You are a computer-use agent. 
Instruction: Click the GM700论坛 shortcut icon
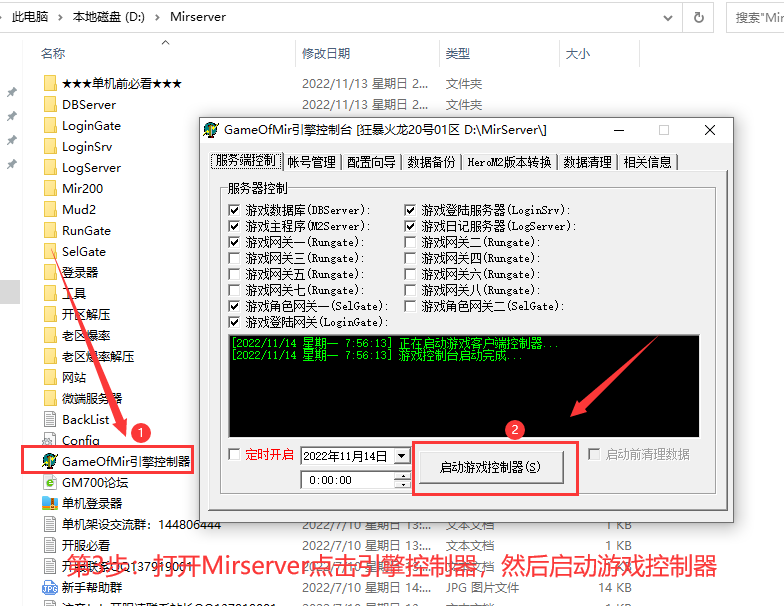click(x=50, y=482)
